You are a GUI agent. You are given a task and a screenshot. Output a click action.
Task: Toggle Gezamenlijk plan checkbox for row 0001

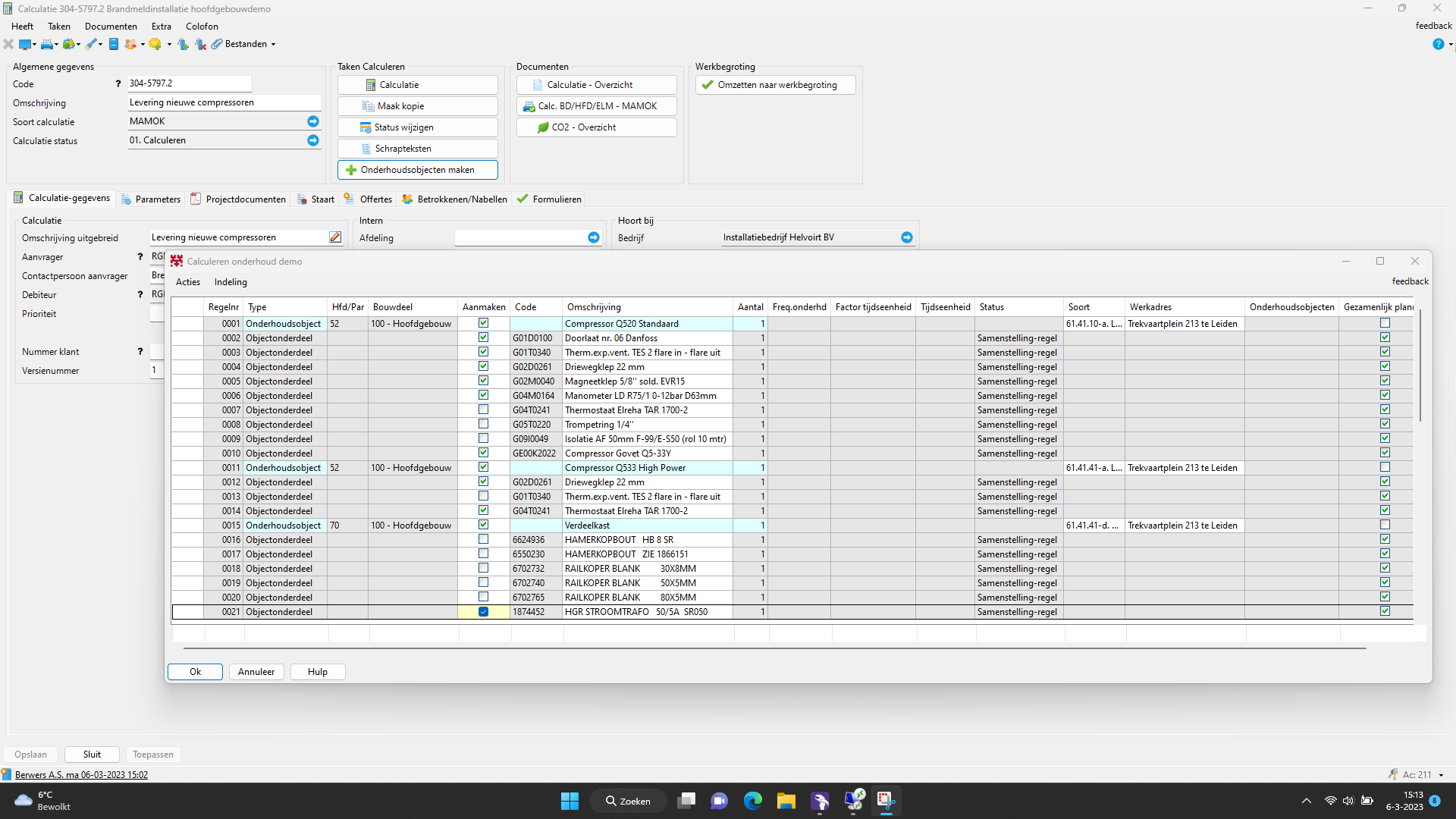(1385, 324)
